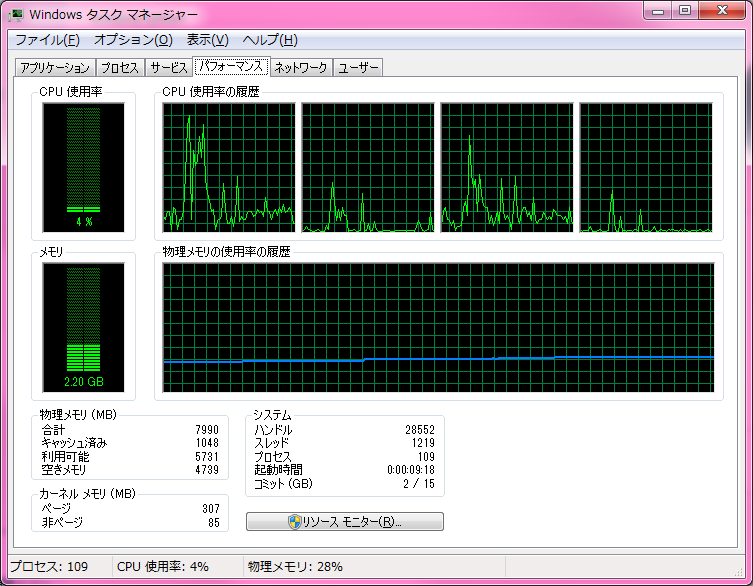Screen dimensions: 753x586
Task: Switch to the ユーザー tab
Action: coord(358,68)
